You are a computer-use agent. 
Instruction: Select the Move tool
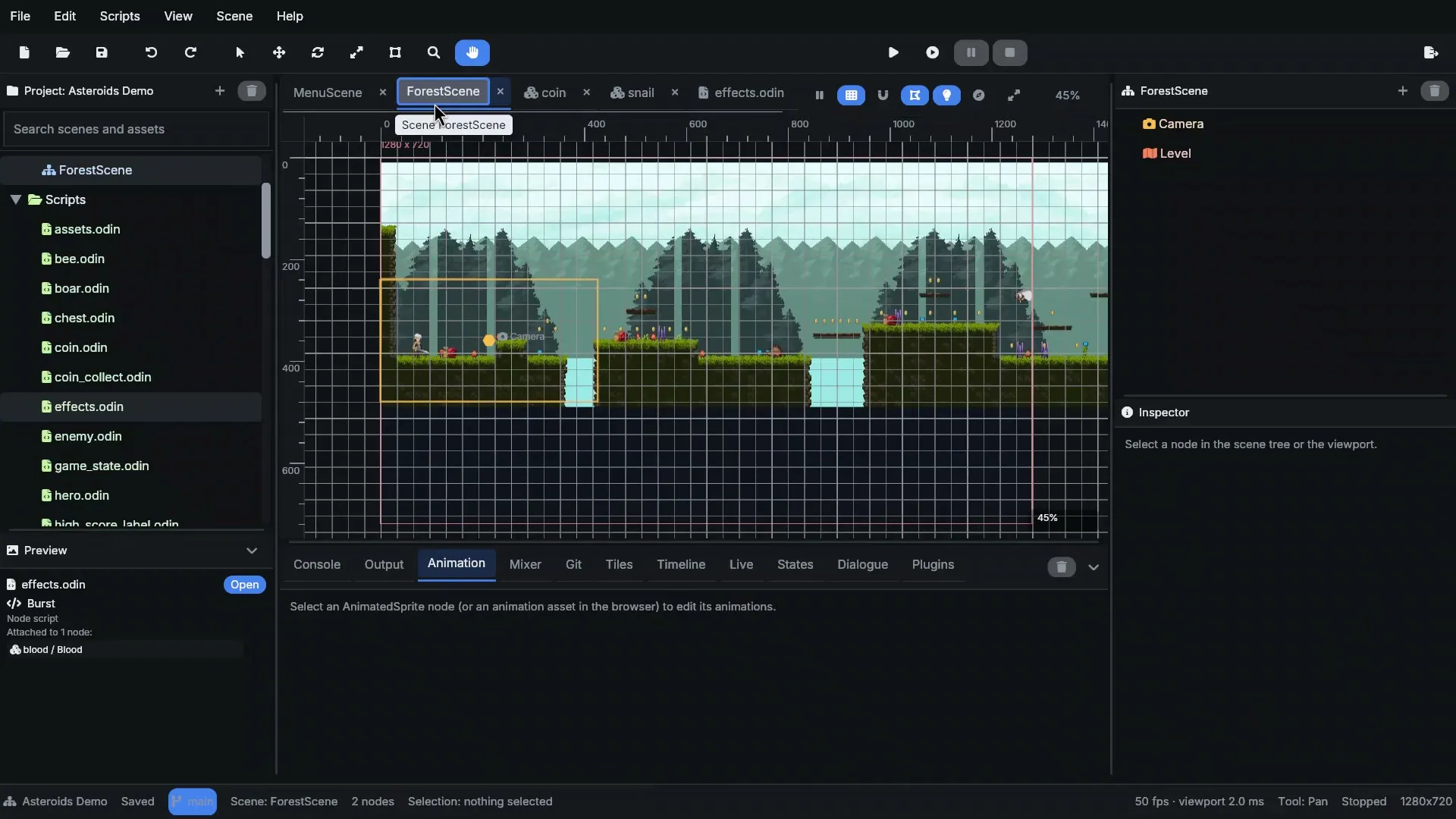coord(279,52)
